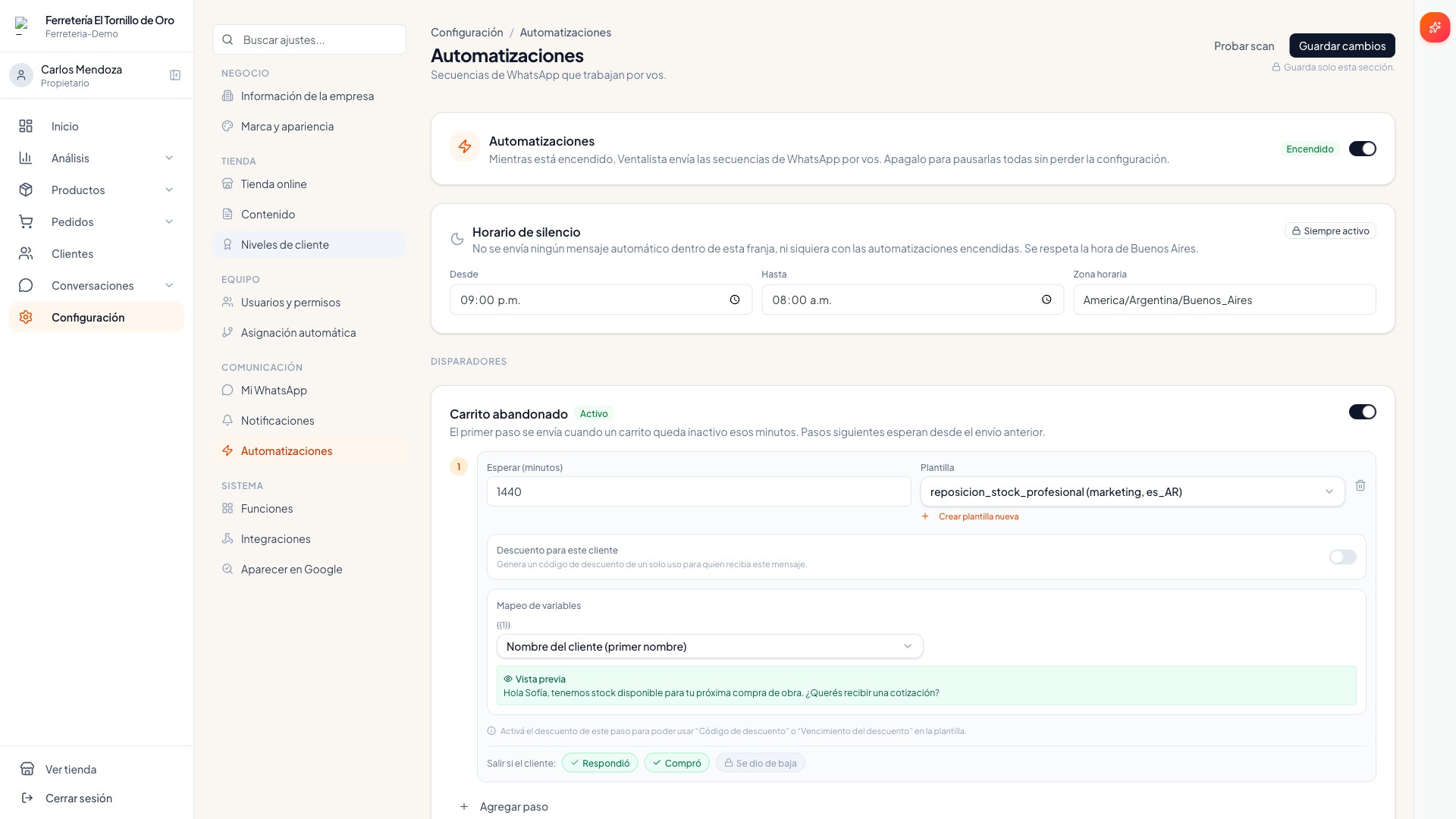Expand the Análisis menu chevron
Screen dimensions: 1456x819
169,158
